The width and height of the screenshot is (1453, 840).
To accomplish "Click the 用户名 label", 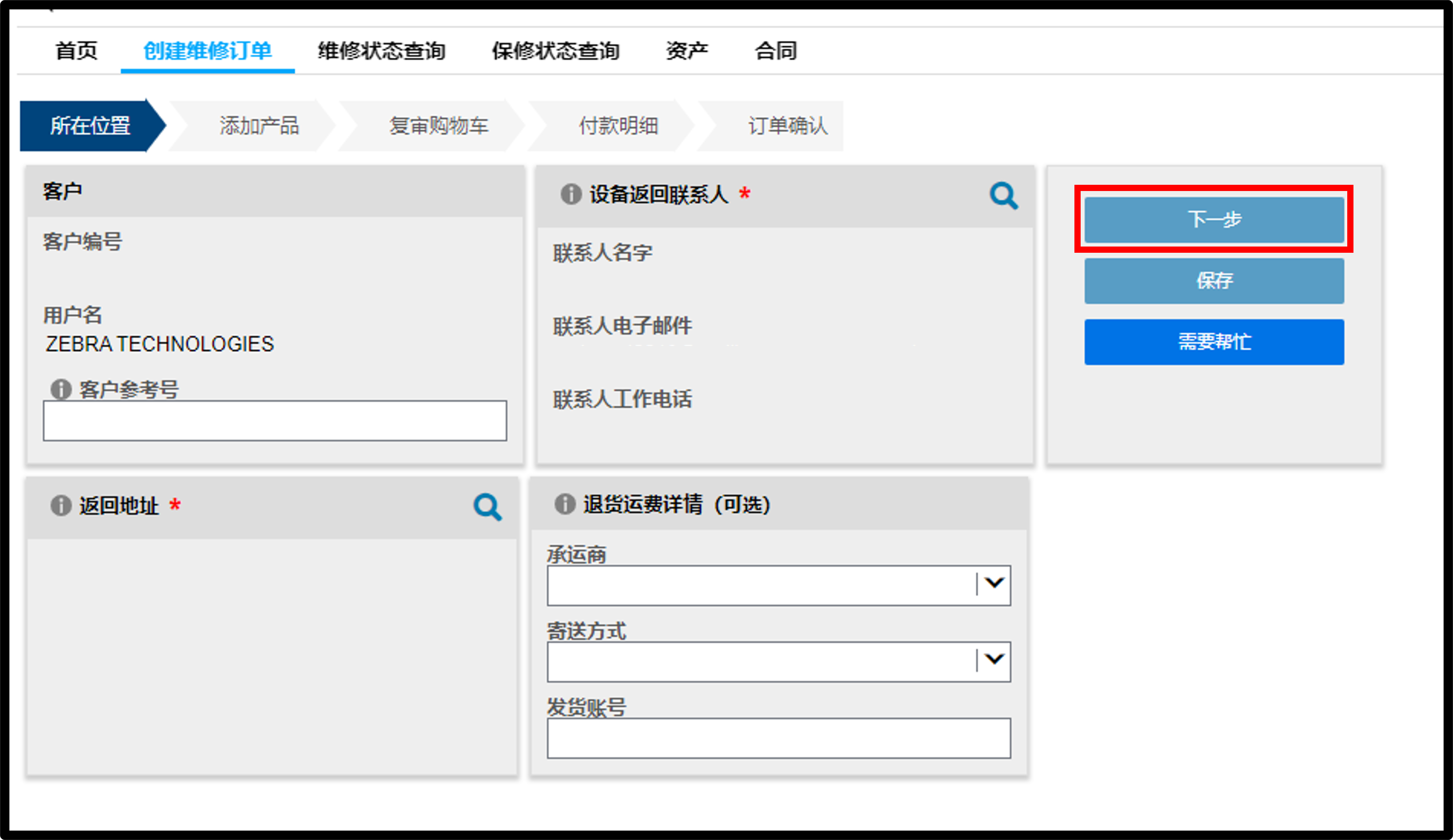I will 73,315.
